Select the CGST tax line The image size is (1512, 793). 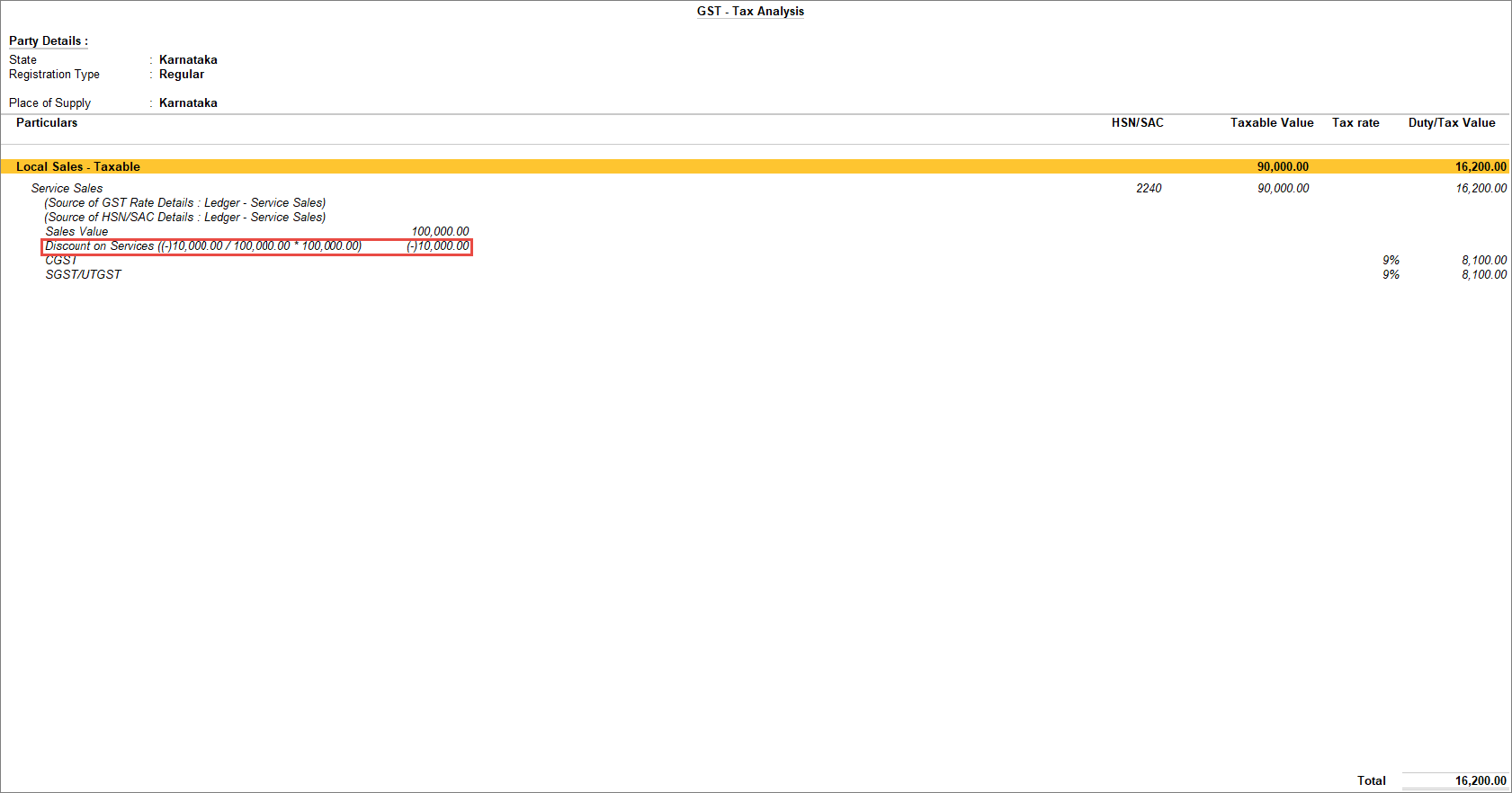click(x=61, y=260)
